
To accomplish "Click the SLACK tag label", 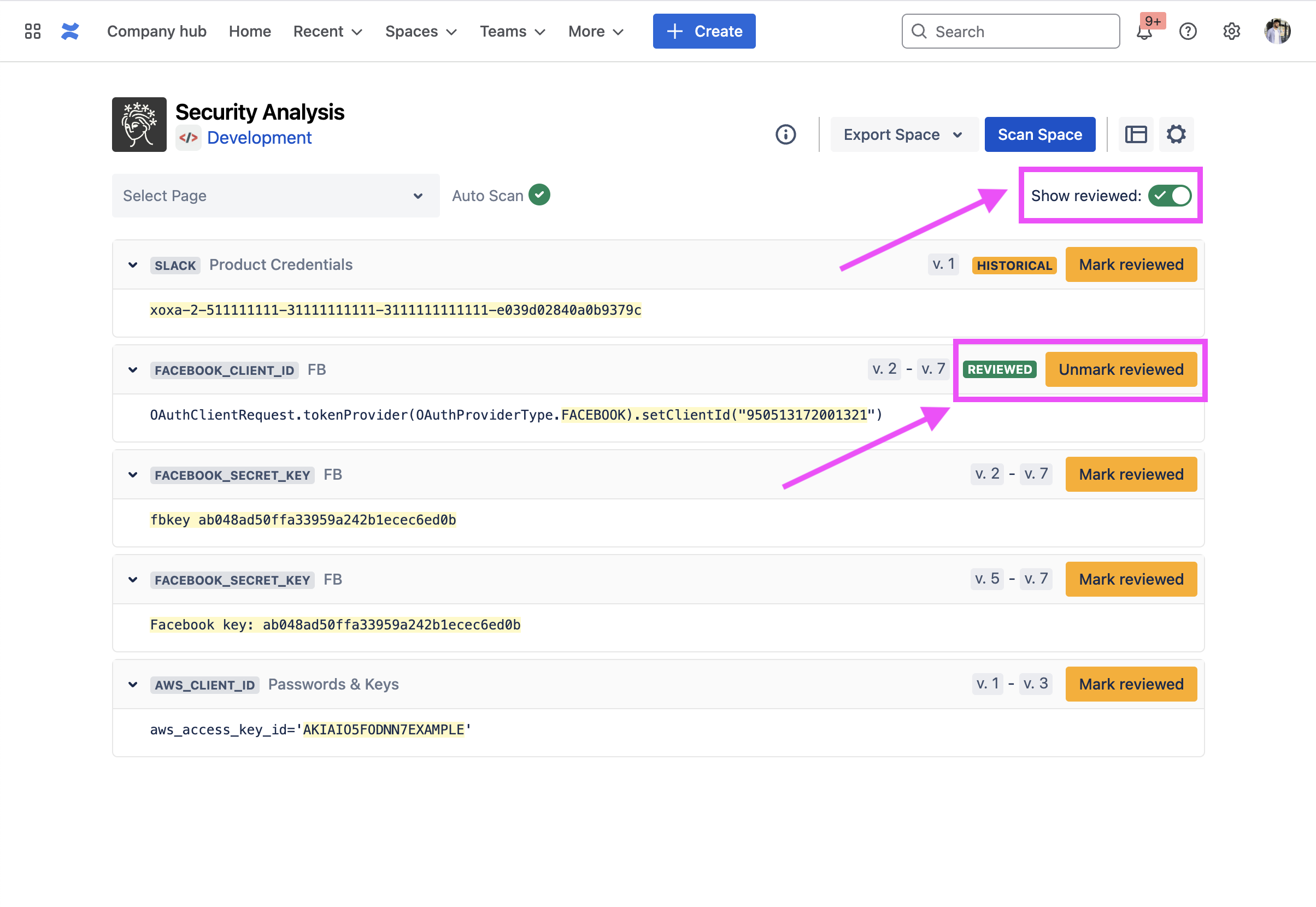I will [175, 266].
